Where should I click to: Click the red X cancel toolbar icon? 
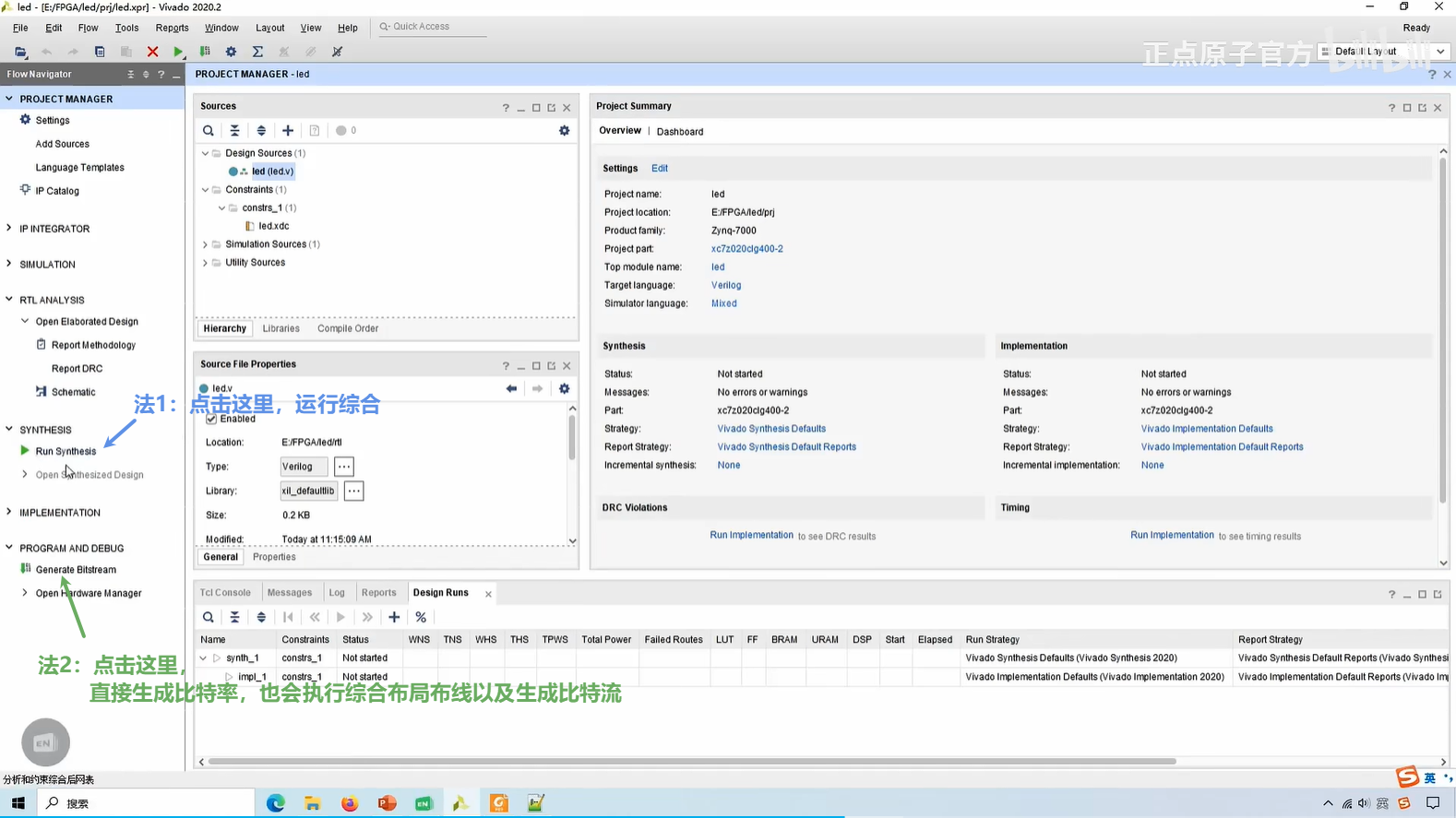coord(152,52)
